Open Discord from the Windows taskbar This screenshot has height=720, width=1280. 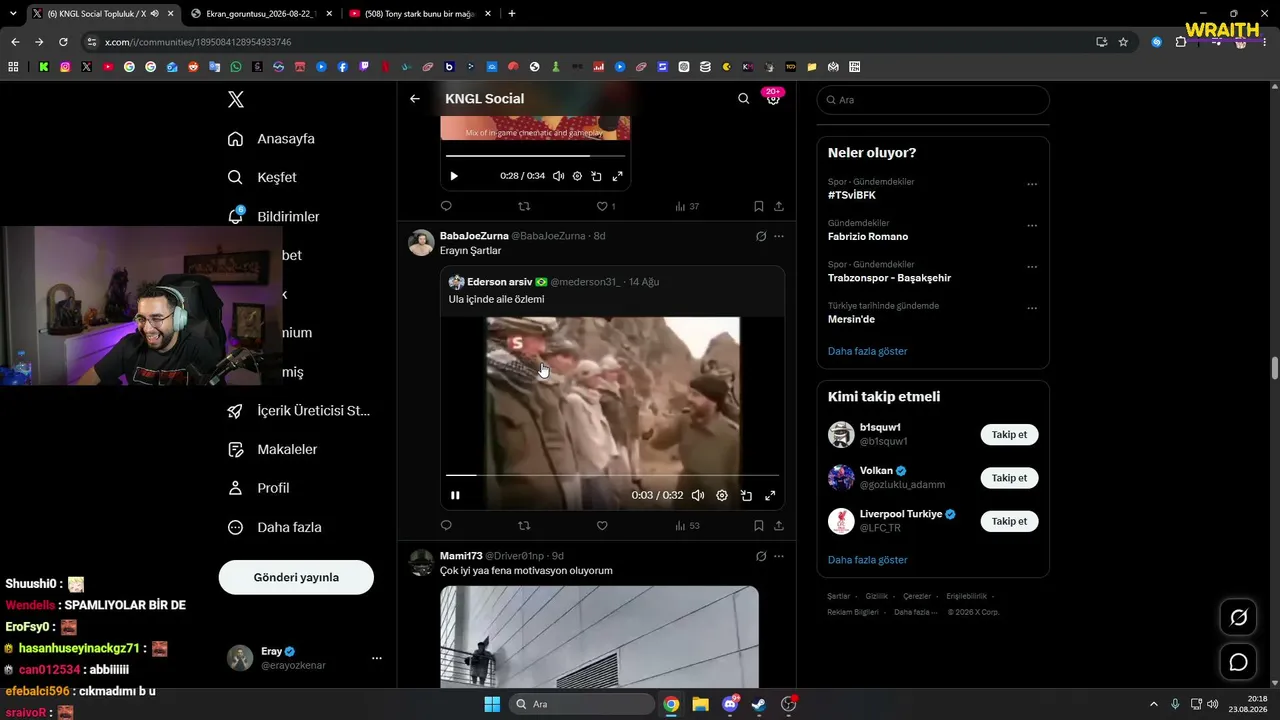[x=730, y=704]
